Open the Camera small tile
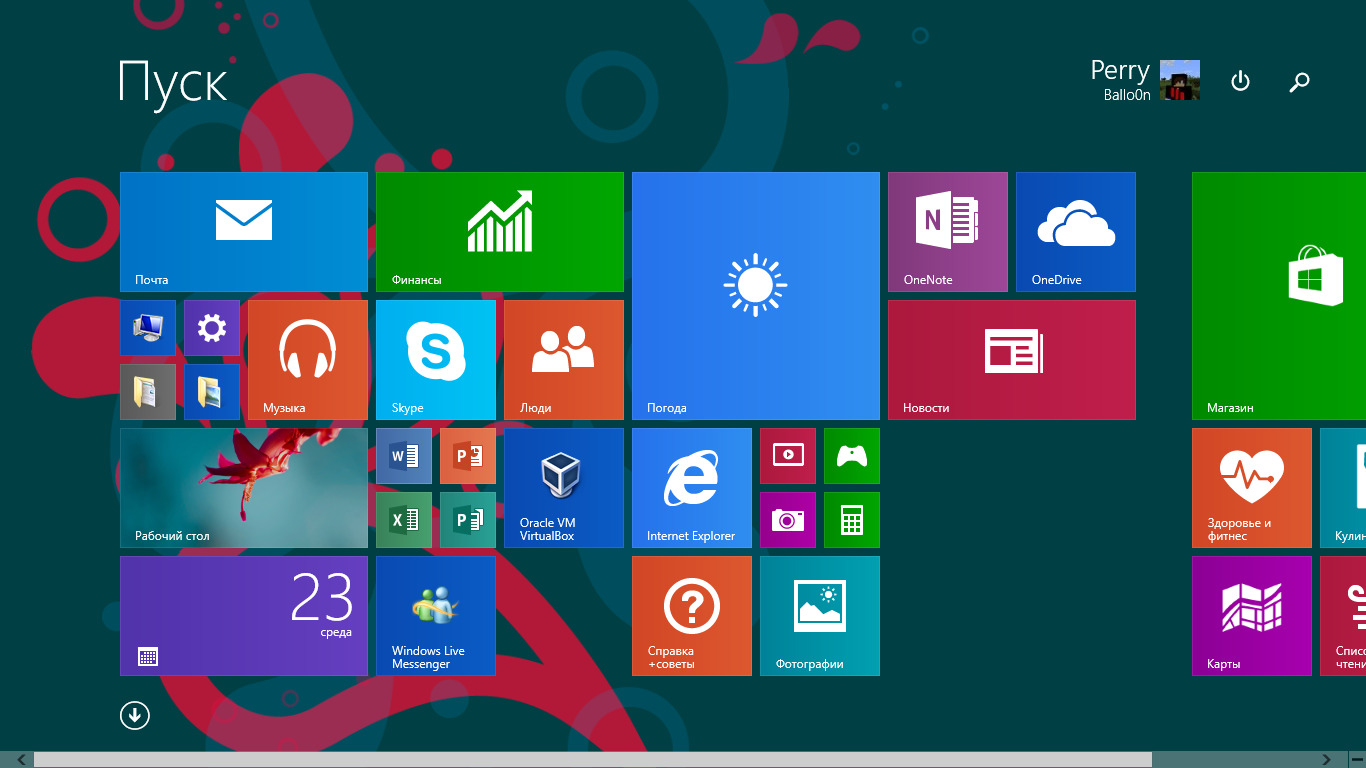This screenshot has width=1366, height=768. click(787, 520)
